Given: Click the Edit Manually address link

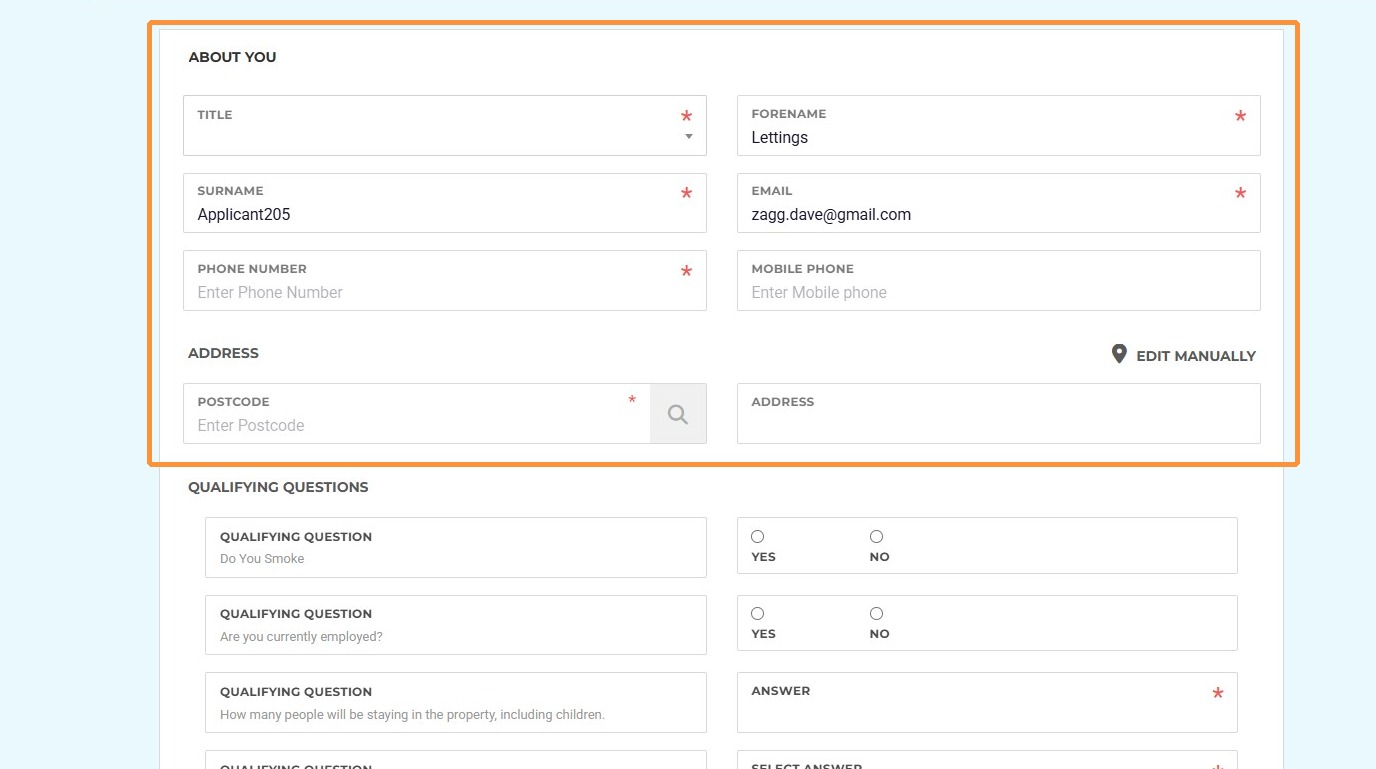Looking at the screenshot, I should (1195, 356).
